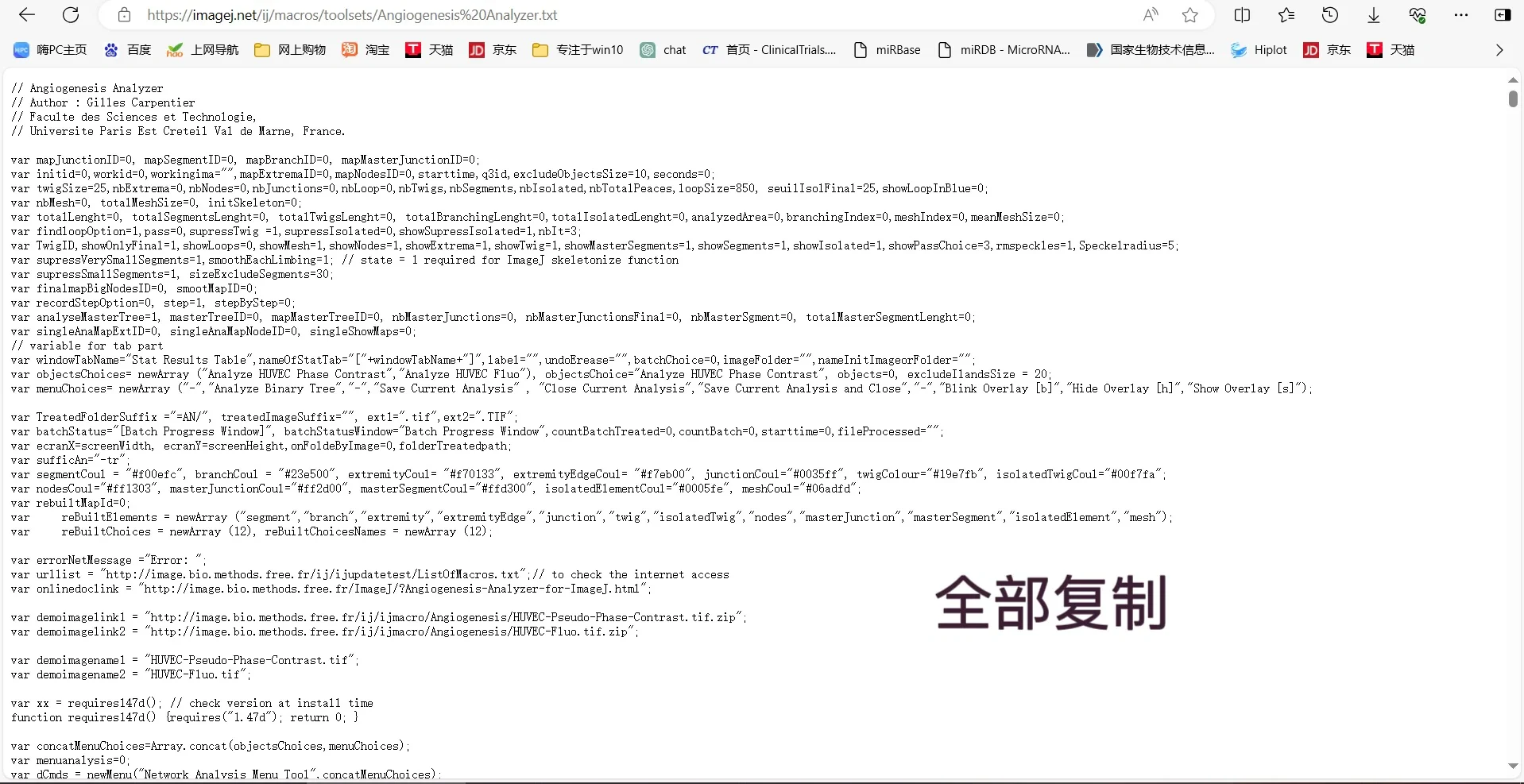Image resolution: width=1524 pixels, height=784 pixels.
Task: Add this page to favorites
Action: coord(1189,14)
